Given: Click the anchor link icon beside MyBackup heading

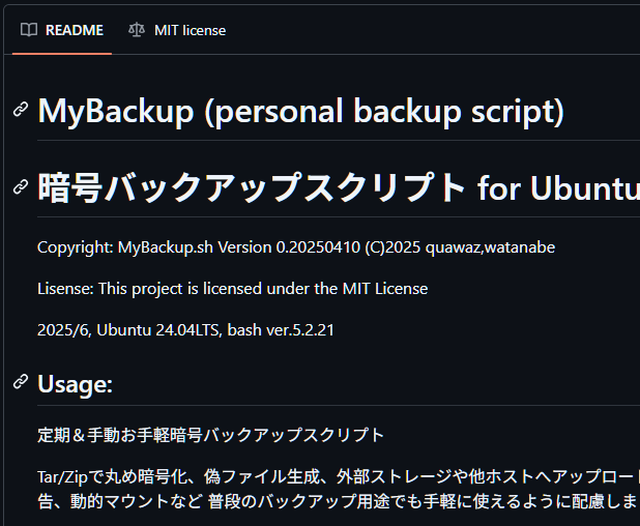Looking at the screenshot, I should [20, 110].
